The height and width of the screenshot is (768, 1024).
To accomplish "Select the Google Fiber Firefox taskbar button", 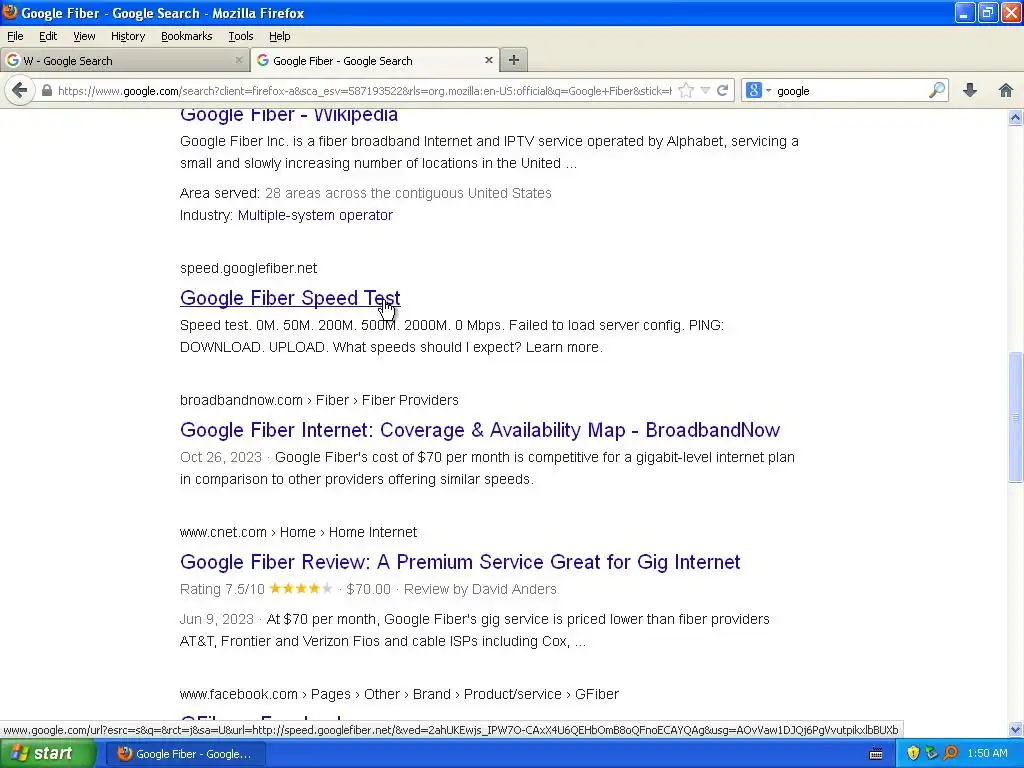I will [x=185, y=754].
